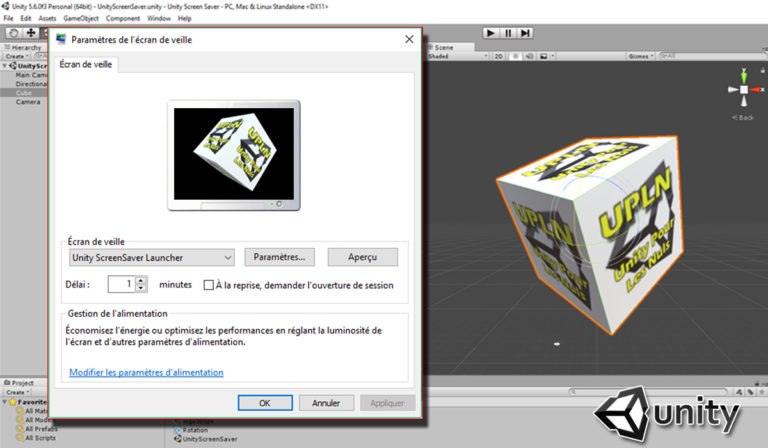Decrease Délai with the down arrow
Image resolution: width=768 pixels, height=448 pixels.
pyautogui.click(x=141, y=288)
